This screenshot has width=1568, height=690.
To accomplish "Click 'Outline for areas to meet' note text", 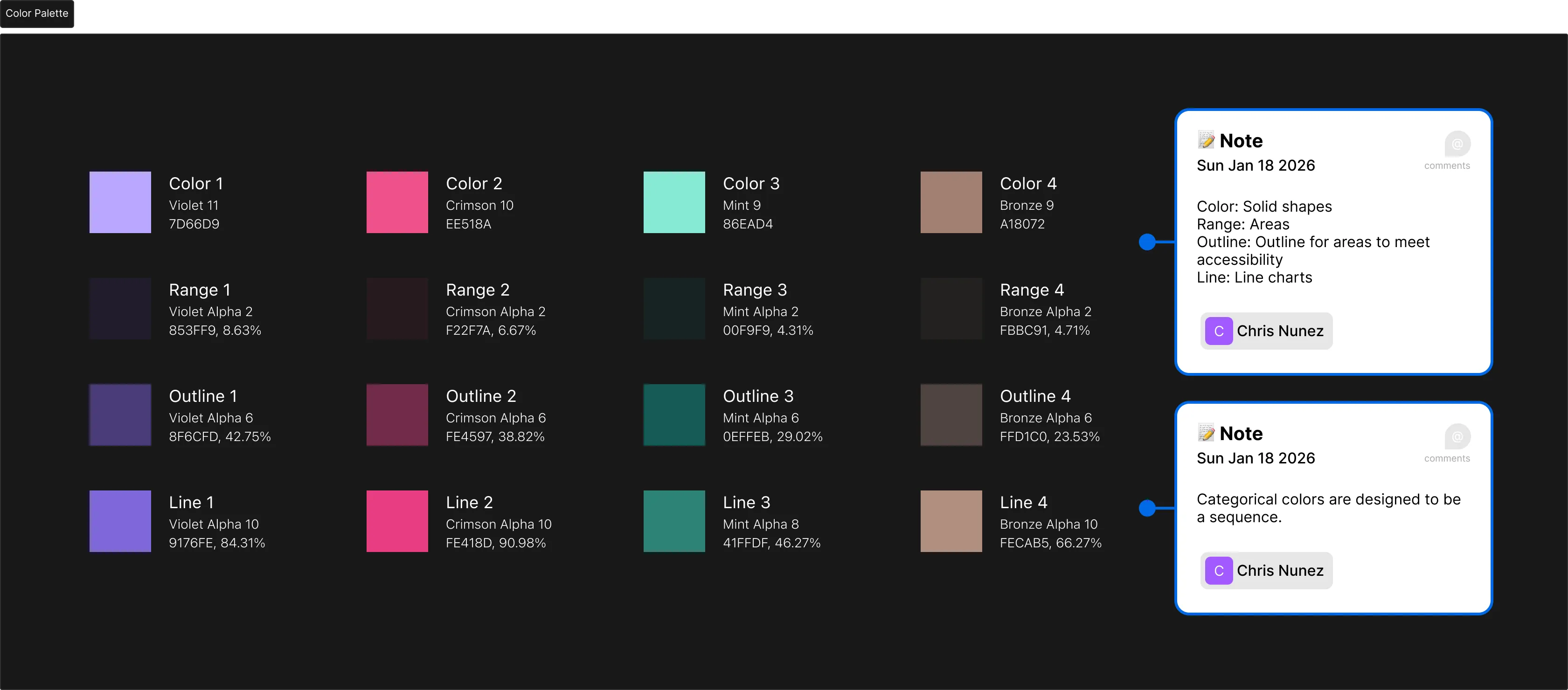I will 1342,242.
